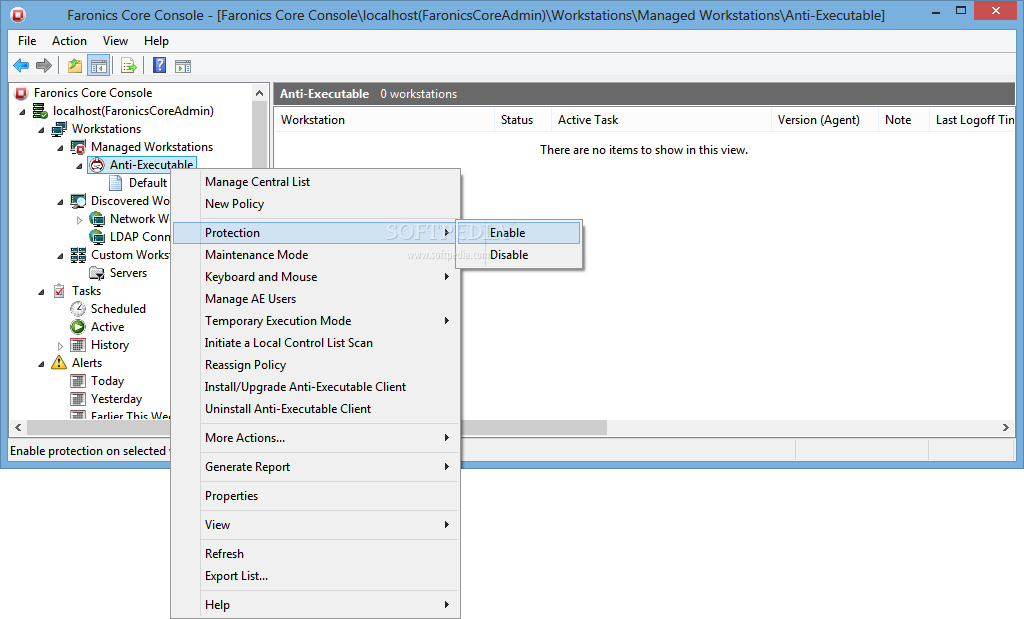Viewport: 1024px width, 619px height.
Task: Click the Tasks checklist icon
Action: (x=59, y=291)
